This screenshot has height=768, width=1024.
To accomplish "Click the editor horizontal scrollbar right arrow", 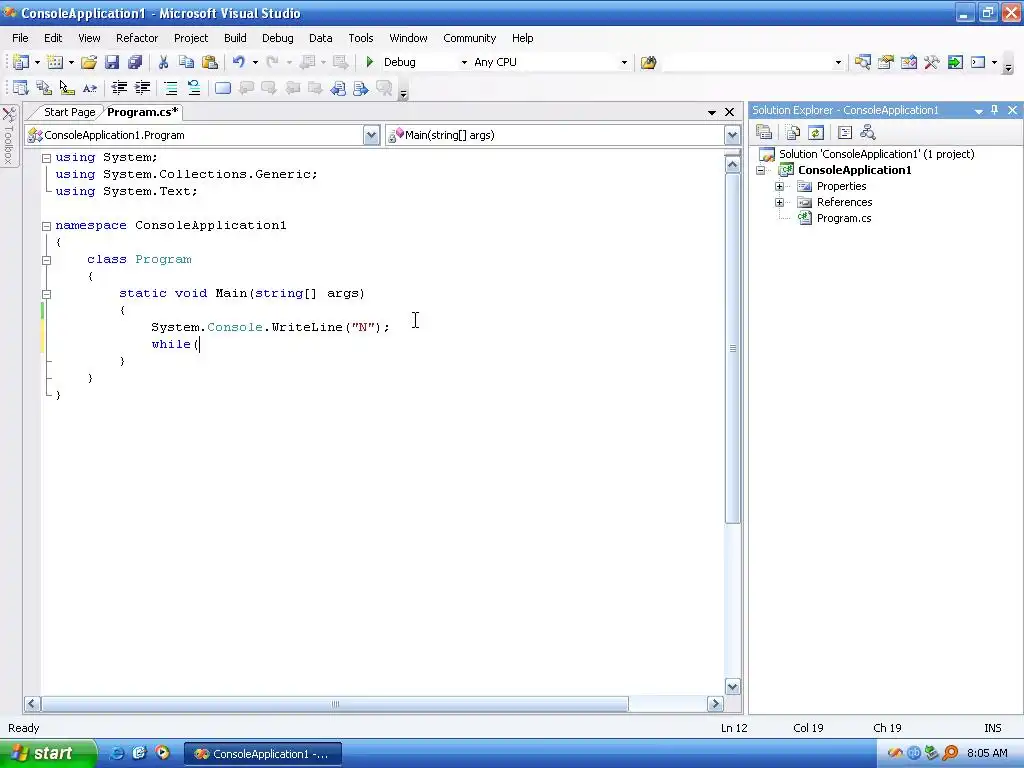I will pos(715,704).
